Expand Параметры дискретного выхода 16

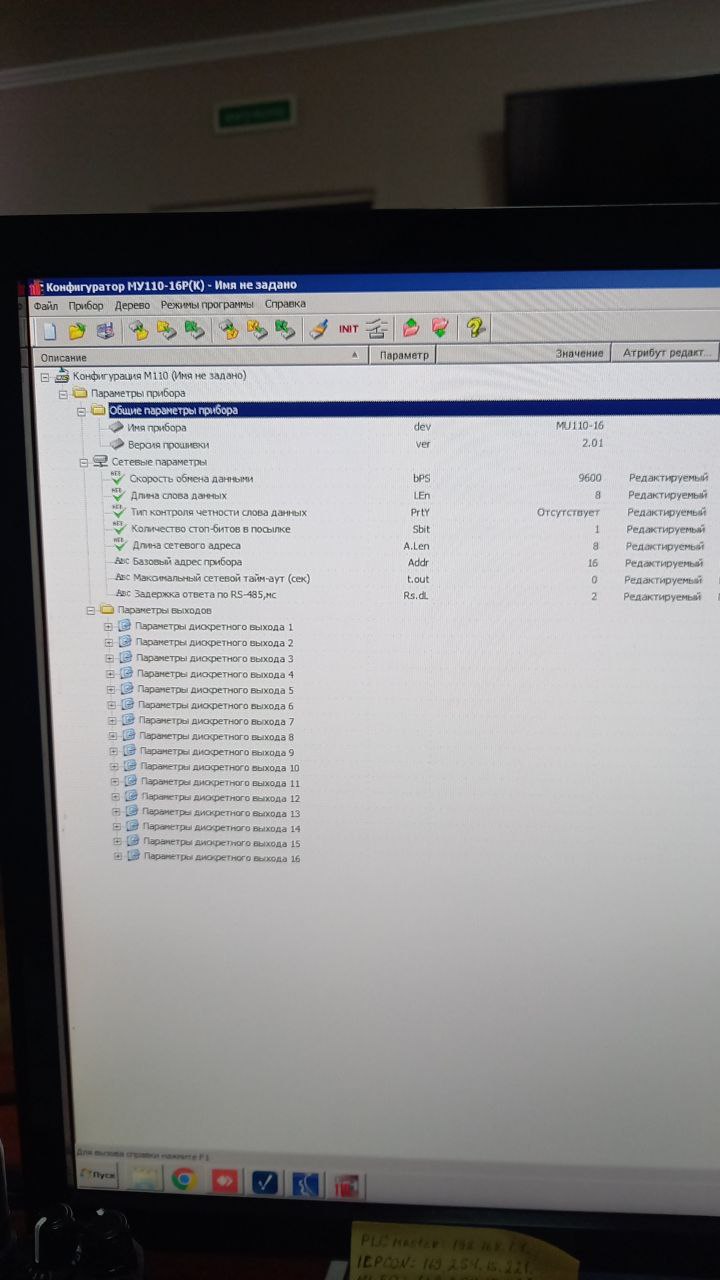(118, 857)
